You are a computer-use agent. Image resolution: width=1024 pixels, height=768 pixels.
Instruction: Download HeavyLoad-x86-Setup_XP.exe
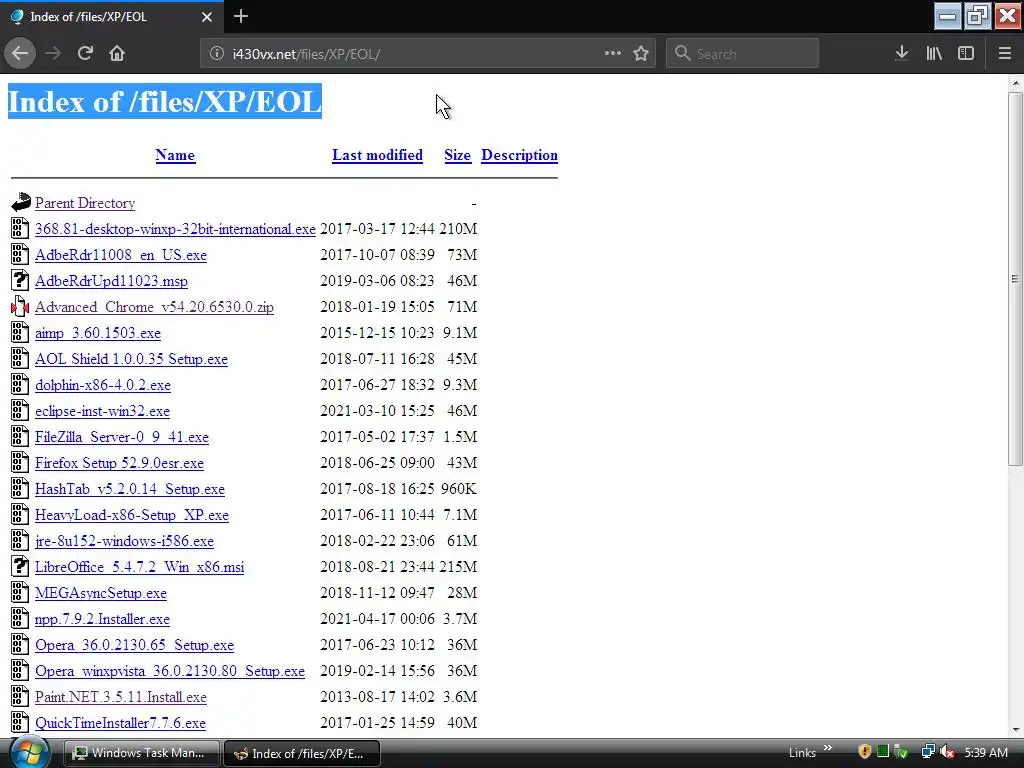[x=132, y=515]
